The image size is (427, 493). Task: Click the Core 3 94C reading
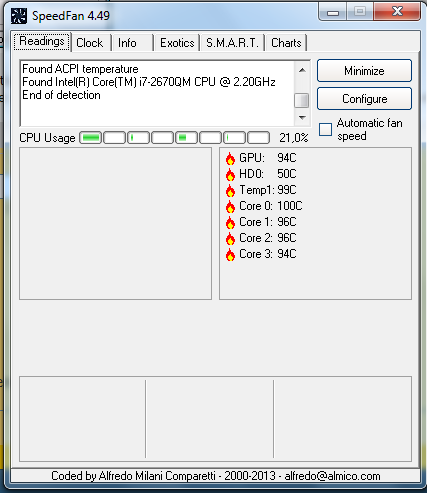(268, 254)
